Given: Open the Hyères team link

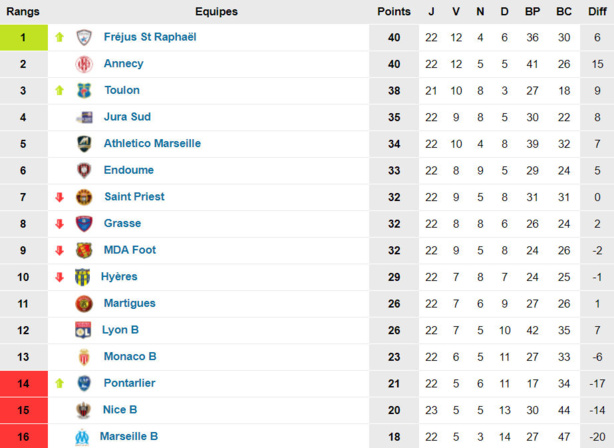Looking at the screenshot, I should (119, 276).
